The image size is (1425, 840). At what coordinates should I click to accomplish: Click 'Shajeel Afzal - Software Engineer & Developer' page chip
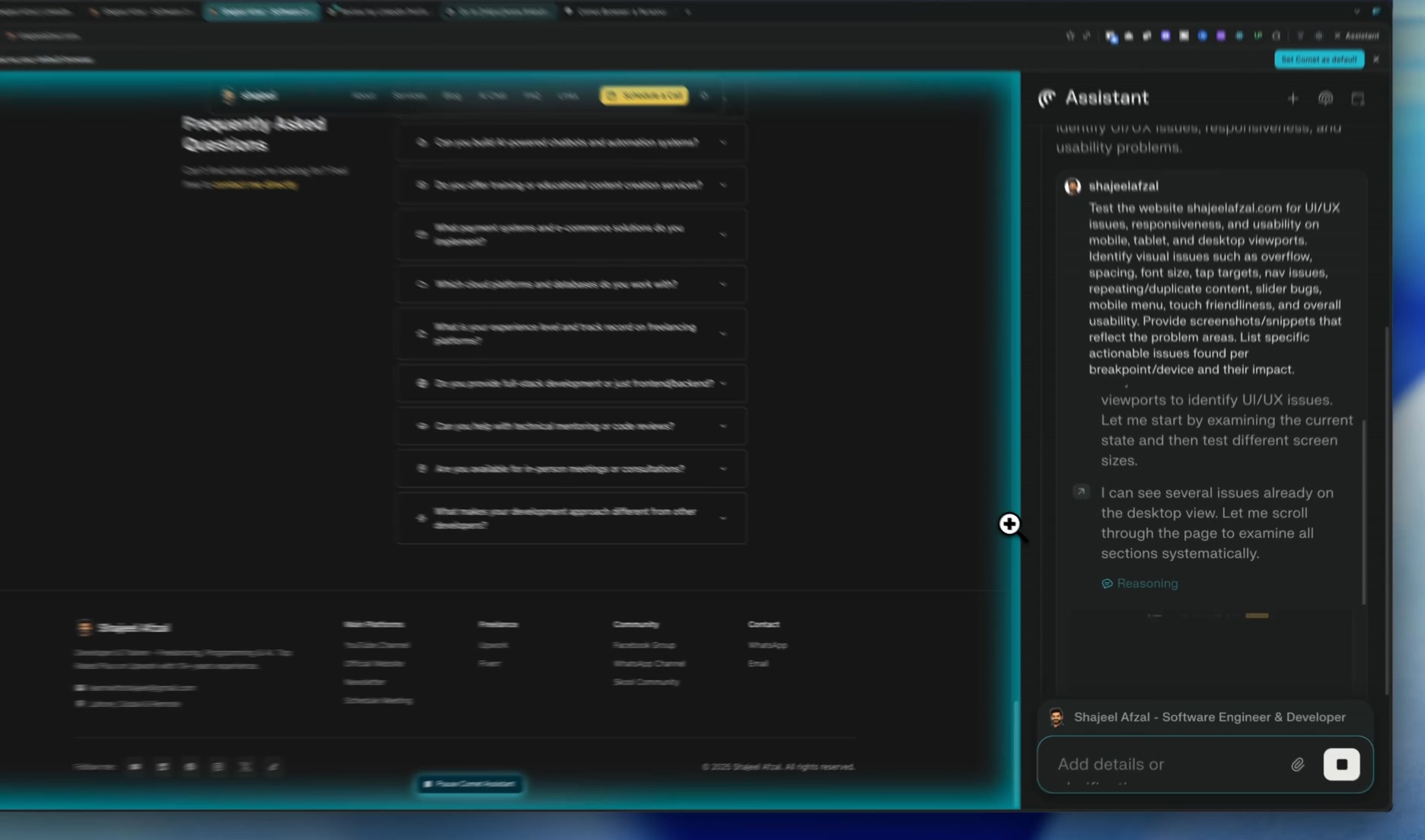1204,717
